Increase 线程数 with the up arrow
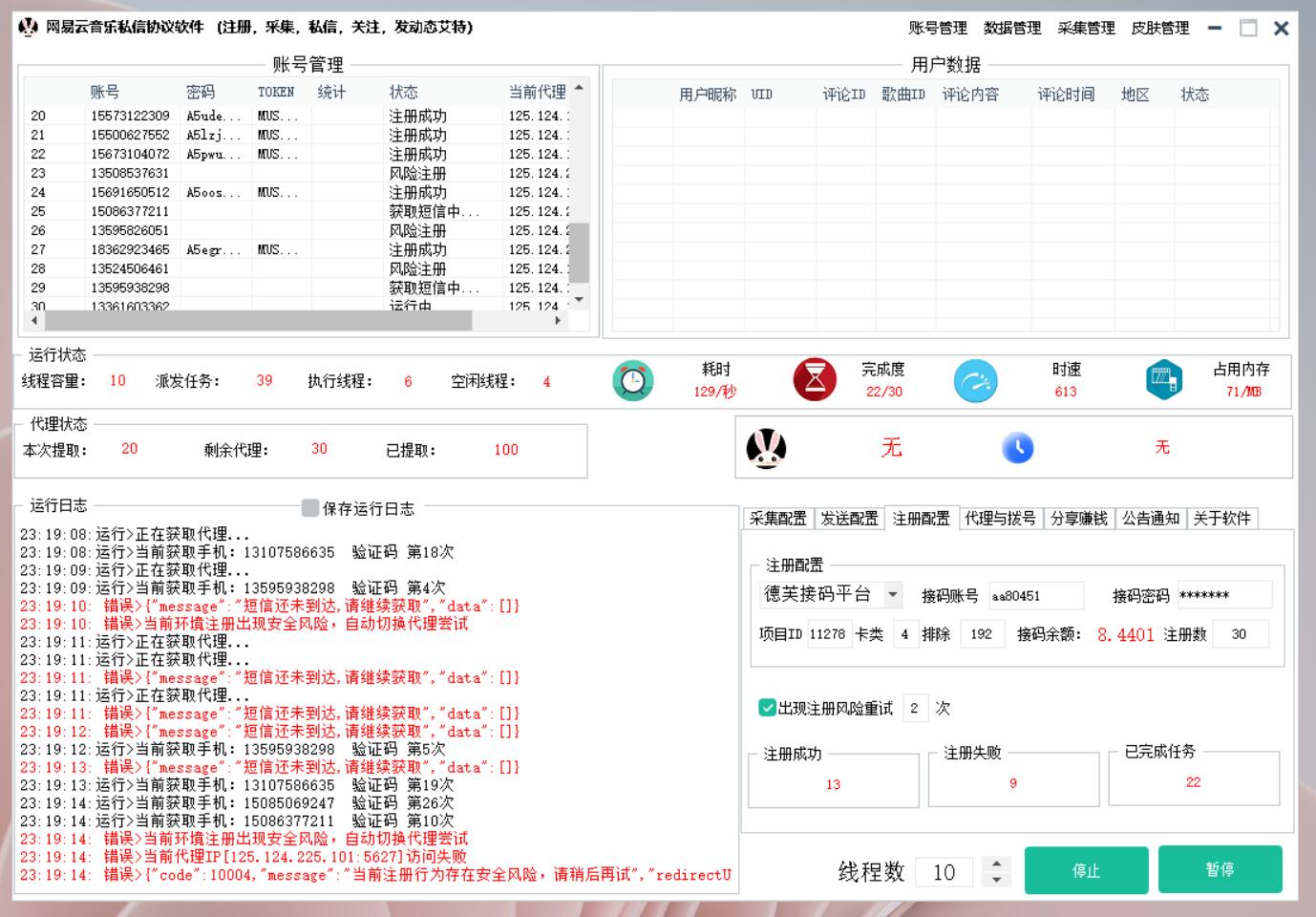 coord(996,863)
